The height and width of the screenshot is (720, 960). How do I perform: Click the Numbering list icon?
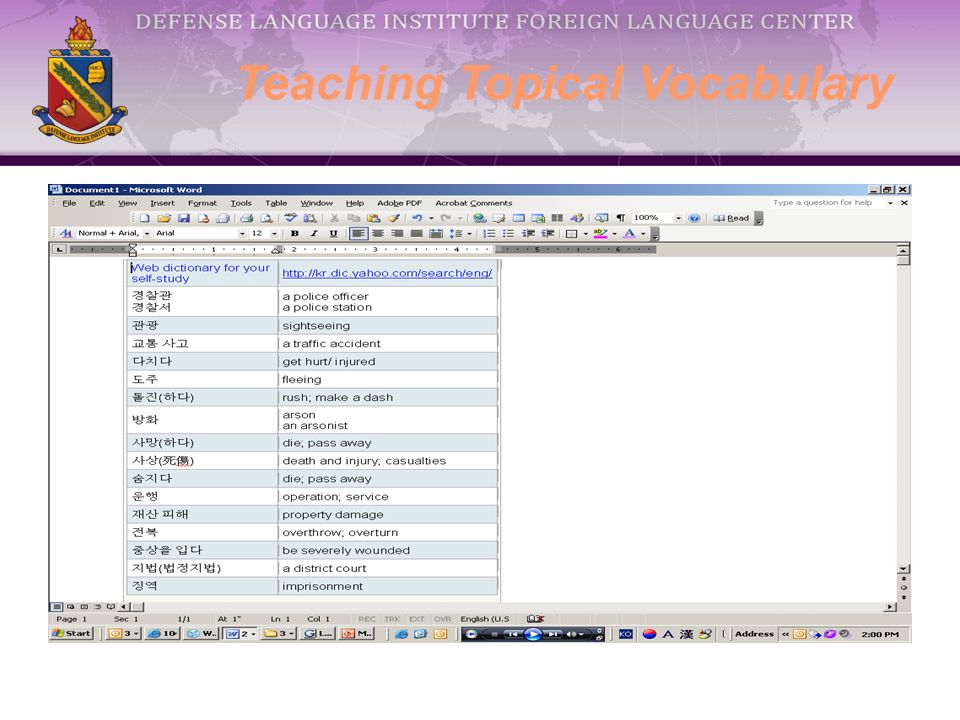489,233
